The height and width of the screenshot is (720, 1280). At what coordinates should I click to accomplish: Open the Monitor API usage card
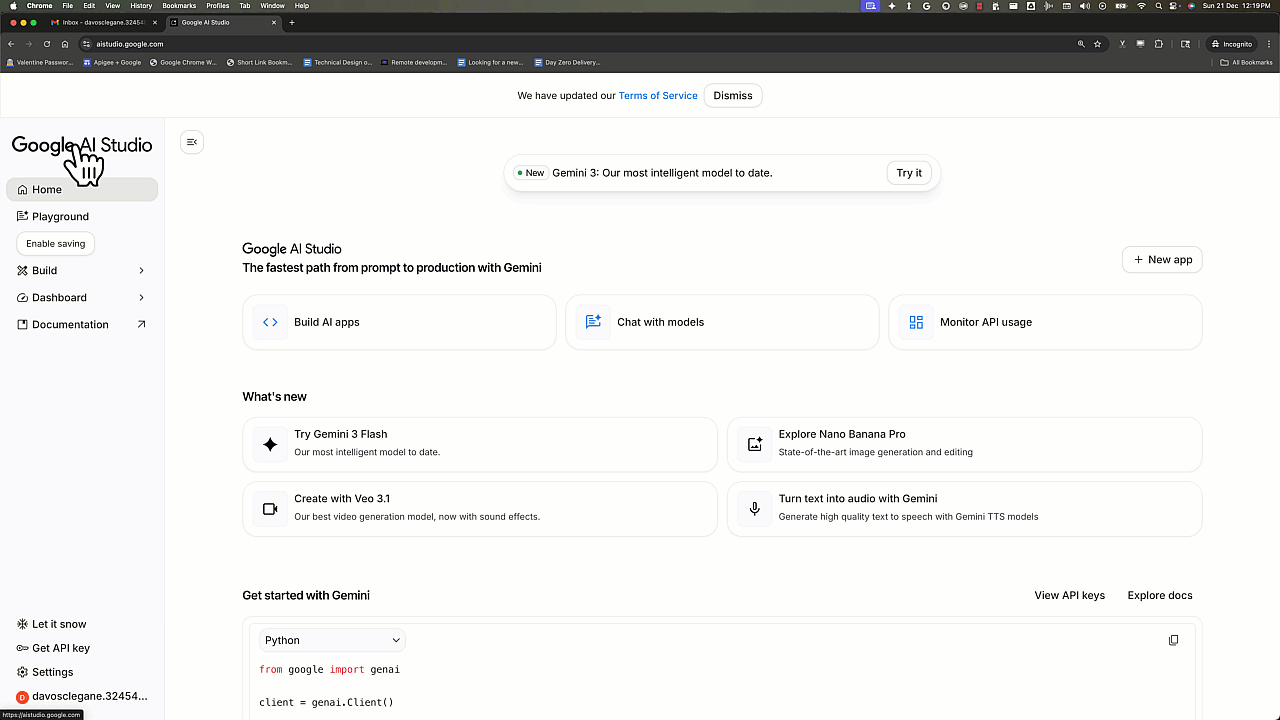point(1045,322)
